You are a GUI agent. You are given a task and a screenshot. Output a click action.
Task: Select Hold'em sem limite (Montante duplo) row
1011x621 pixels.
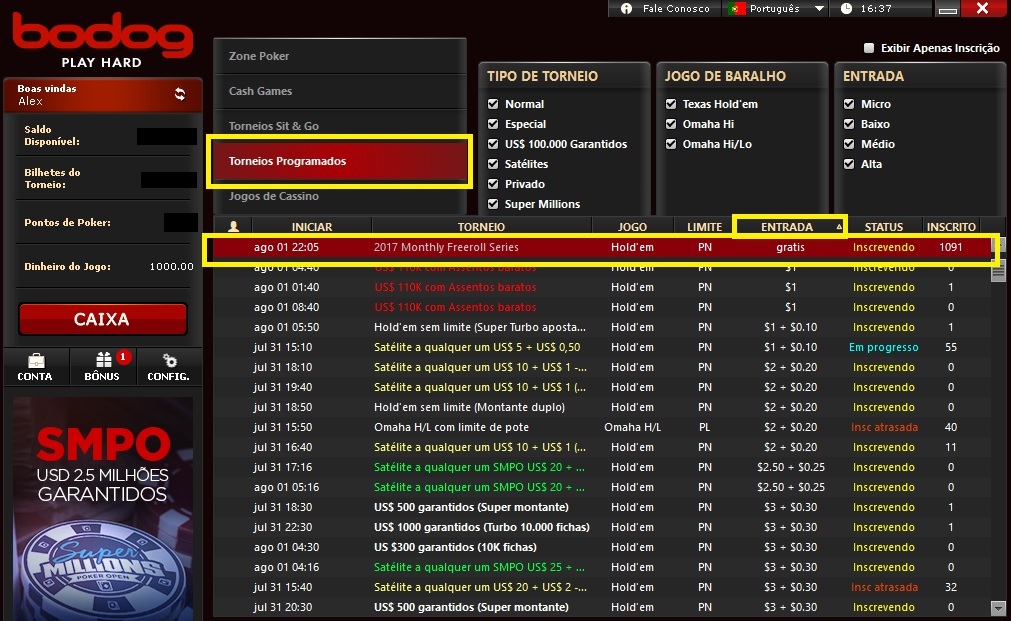tap(602, 407)
